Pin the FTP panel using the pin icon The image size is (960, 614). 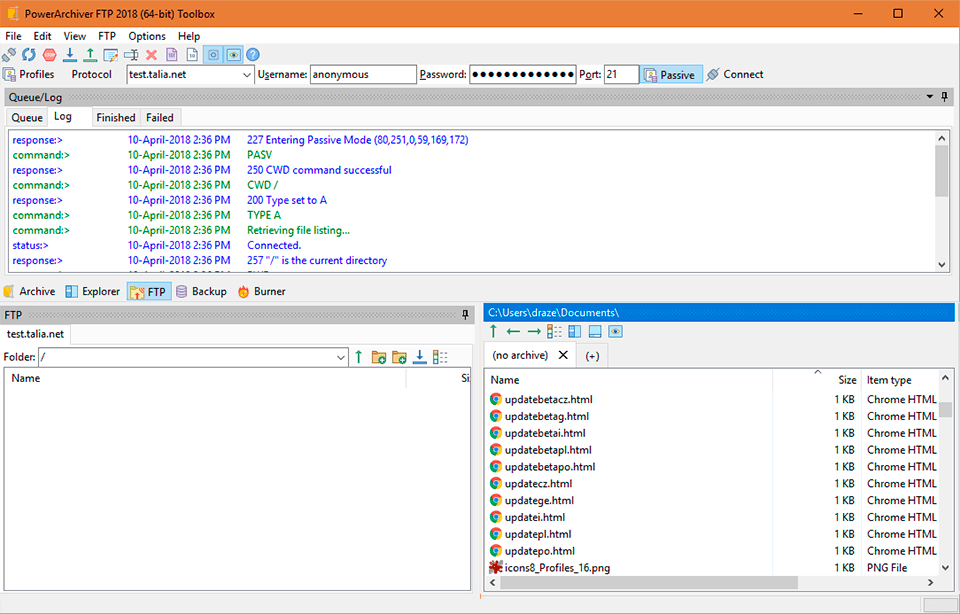(x=463, y=314)
